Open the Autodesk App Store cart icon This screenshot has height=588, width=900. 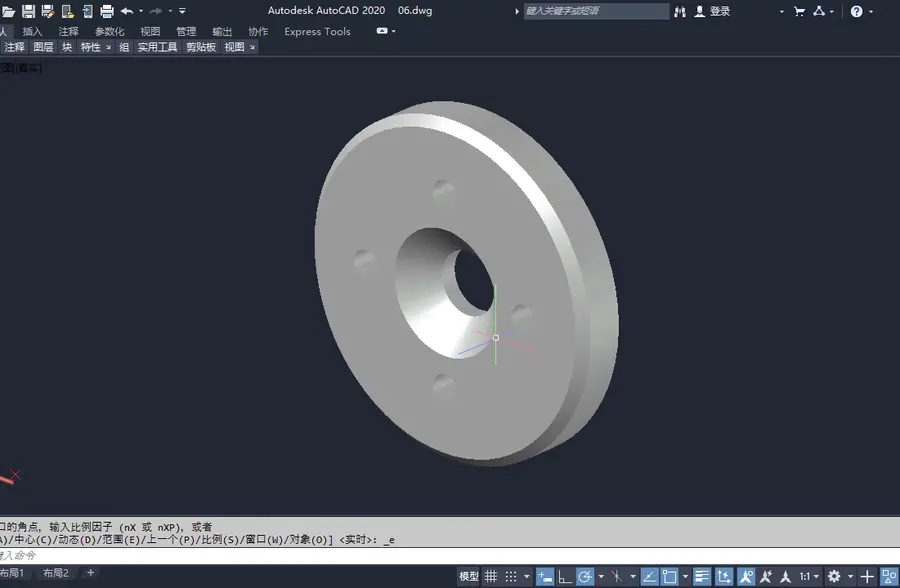[x=799, y=11]
